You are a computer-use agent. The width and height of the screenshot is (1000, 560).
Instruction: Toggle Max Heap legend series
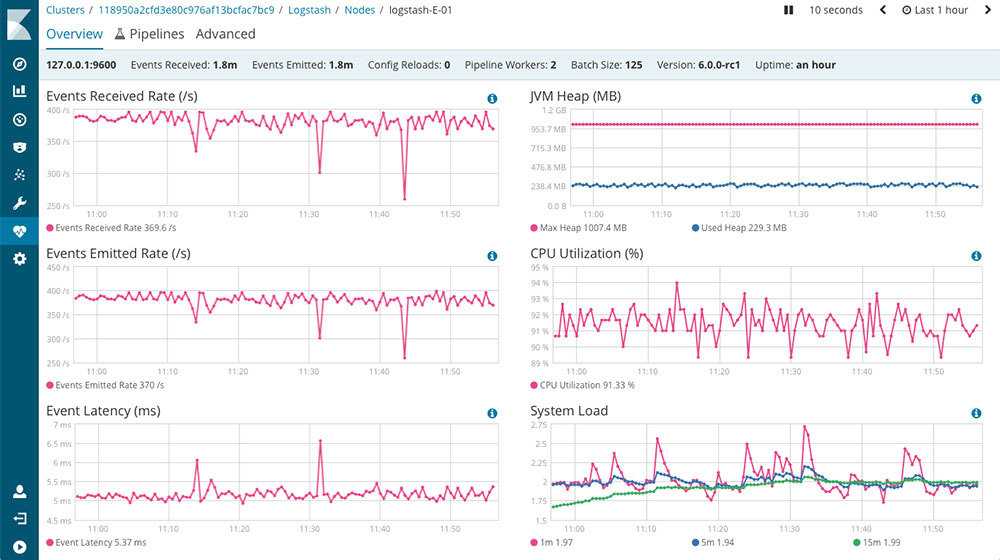tap(578, 228)
